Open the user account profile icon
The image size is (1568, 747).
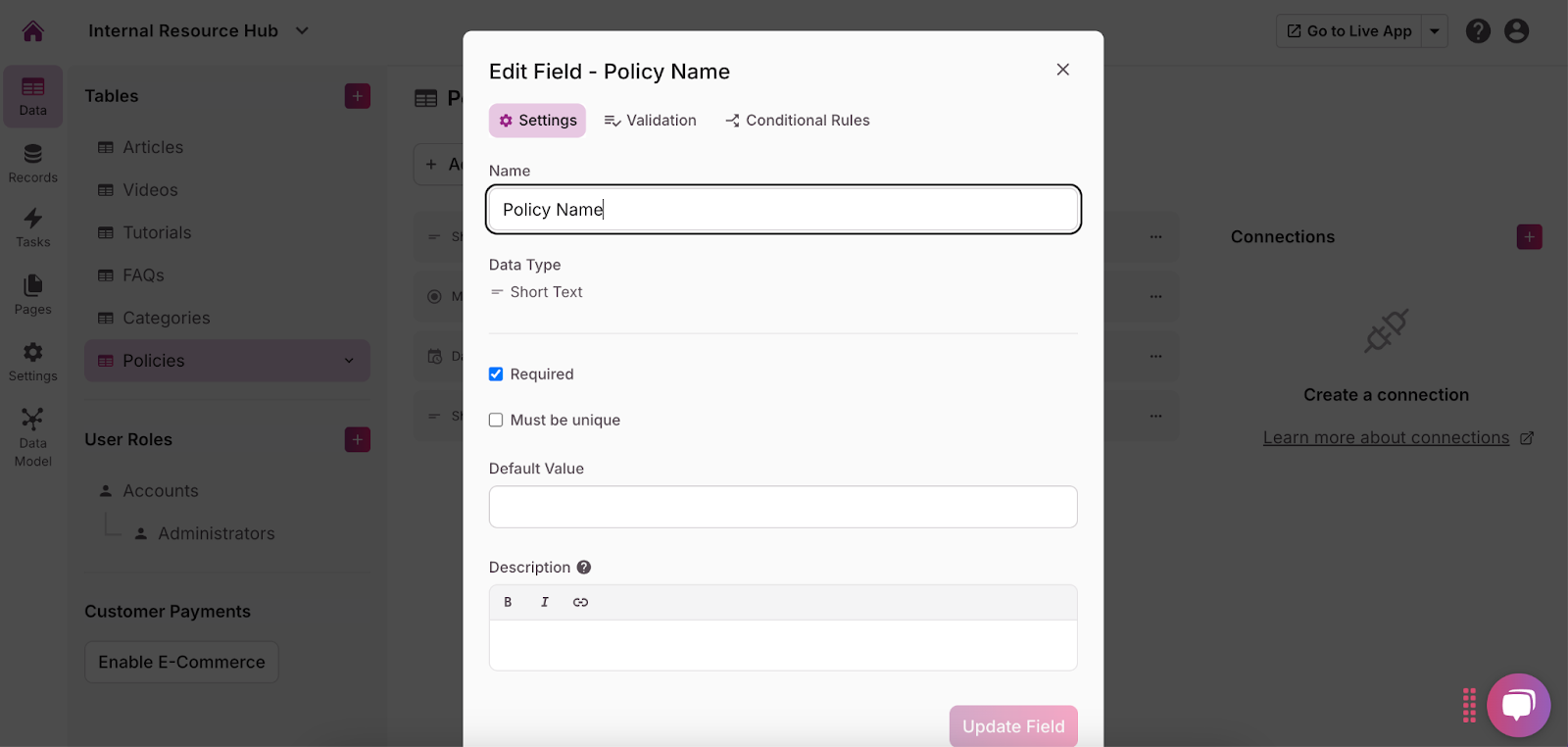pyautogui.click(x=1516, y=31)
